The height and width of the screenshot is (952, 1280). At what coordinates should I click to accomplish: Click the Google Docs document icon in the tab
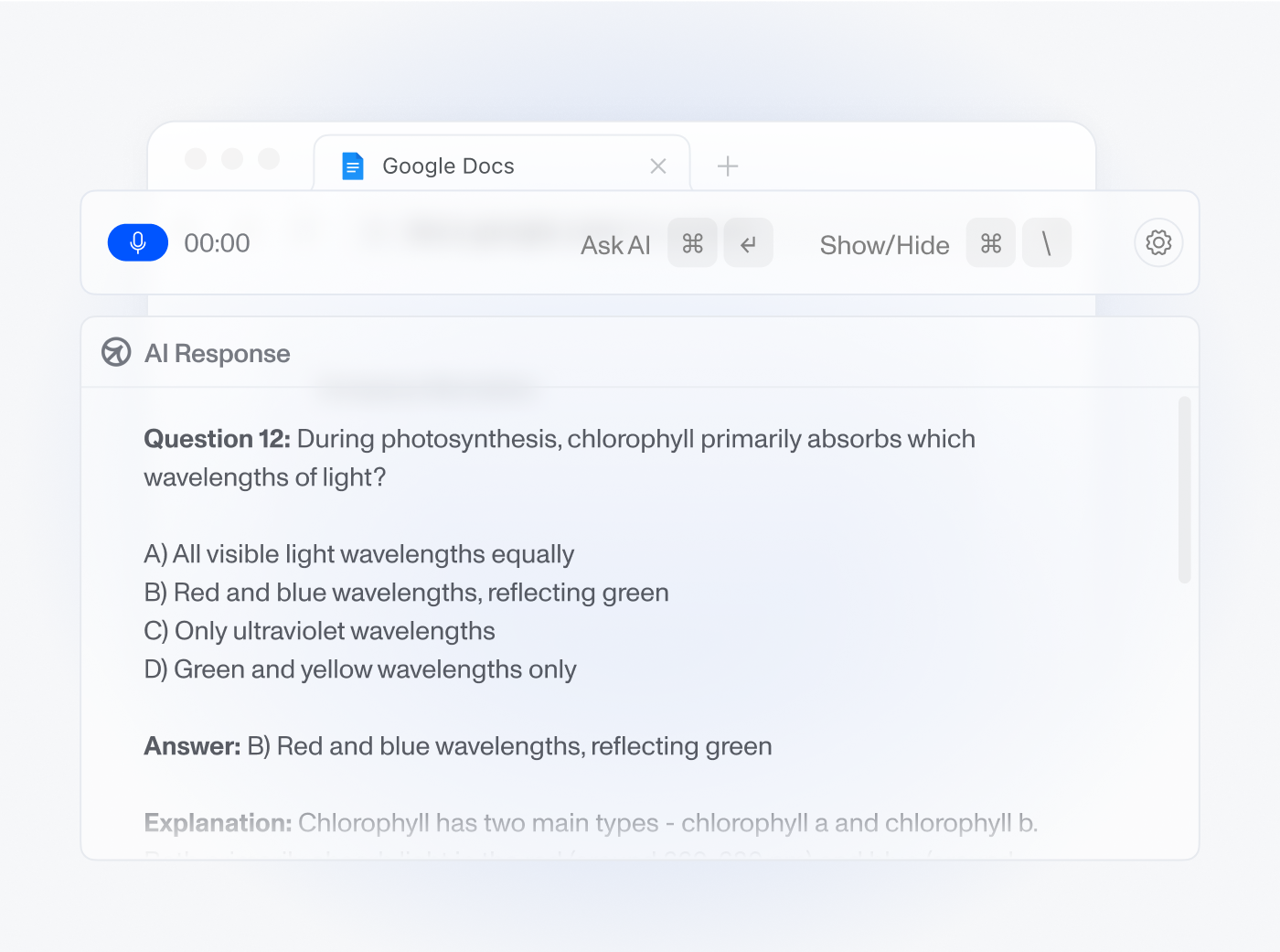(353, 166)
